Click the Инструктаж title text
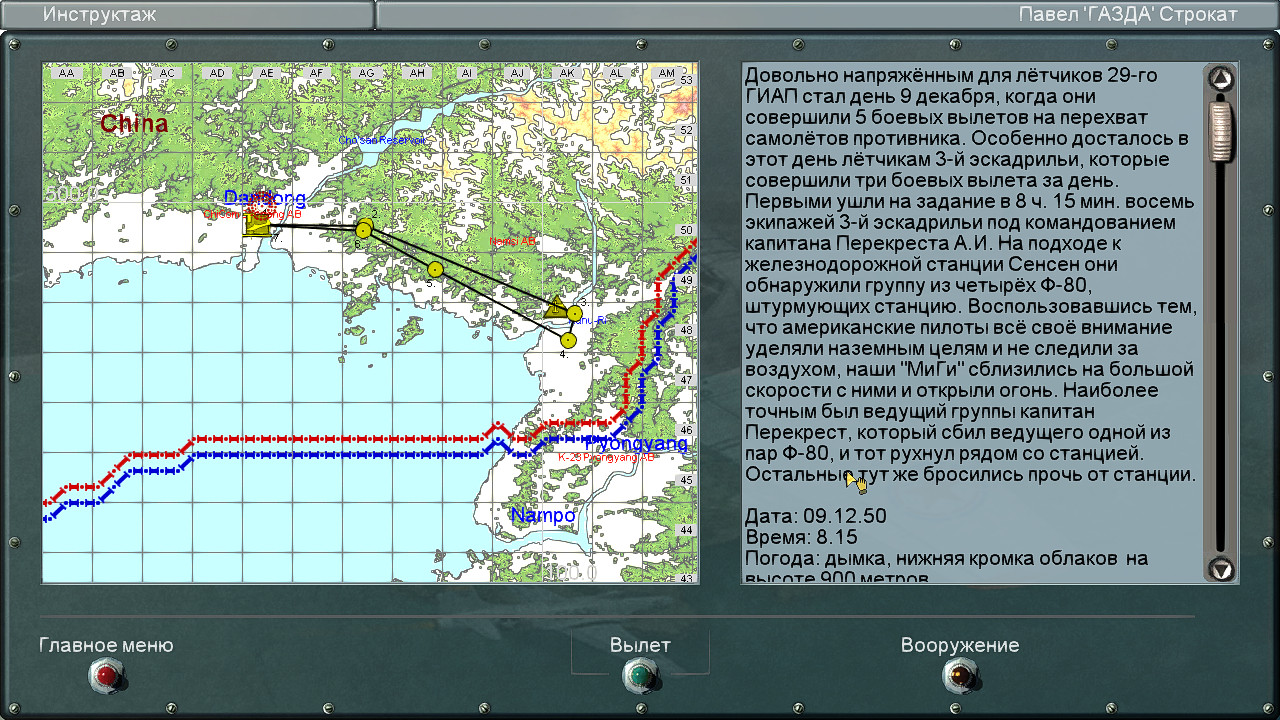Screen dimensions: 1280x720 click(100, 14)
